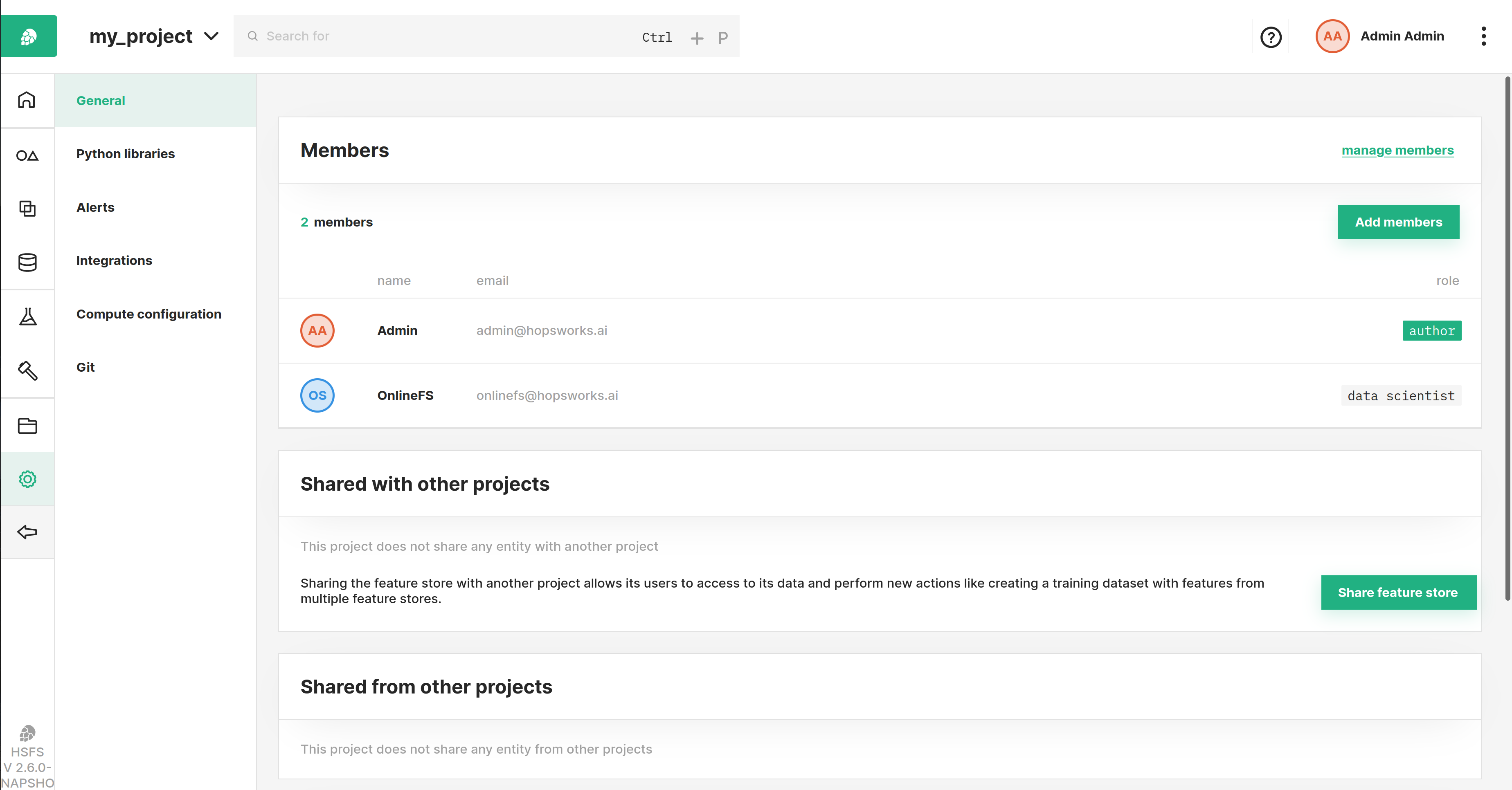The height and width of the screenshot is (790, 1512).
Task: Click the Share feature store button
Action: (x=1397, y=592)
